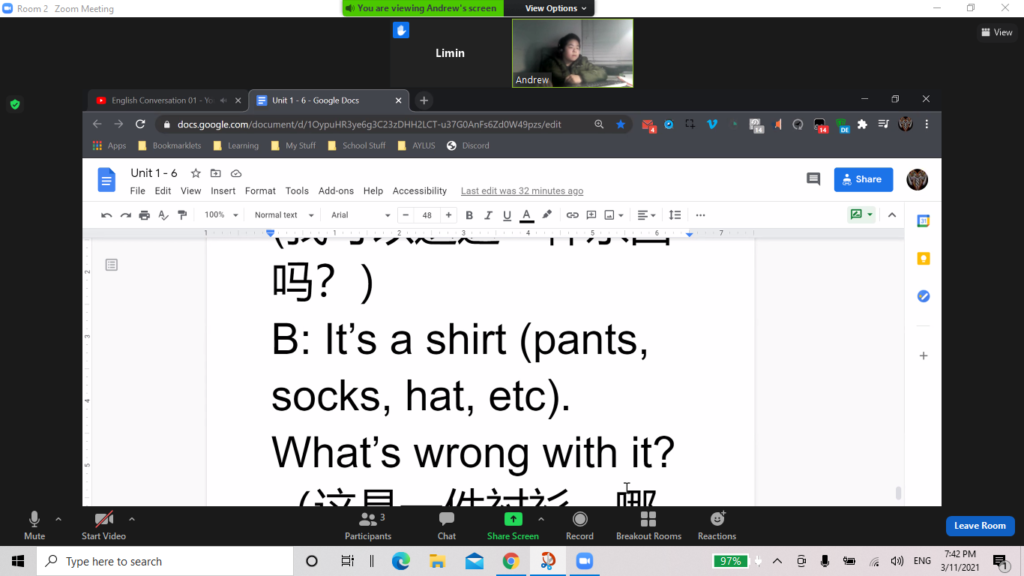Viewport: 1024px width, 576px height.
Task: Open the School Stuff bookmarks folder
Action: (357, 146)
